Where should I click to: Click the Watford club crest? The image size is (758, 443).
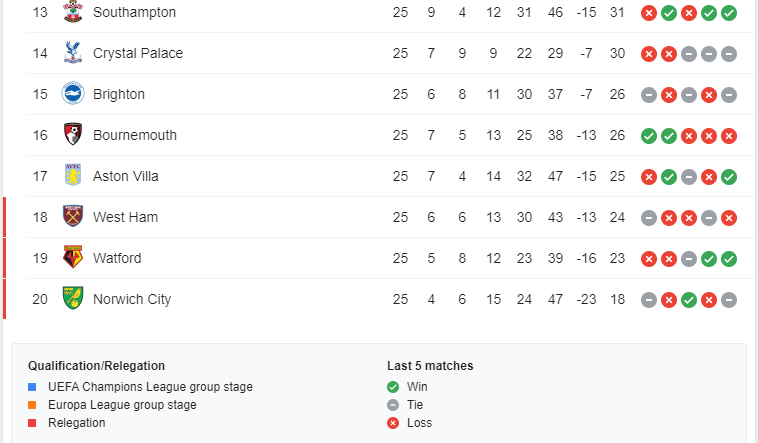click(x=72, y=258)
